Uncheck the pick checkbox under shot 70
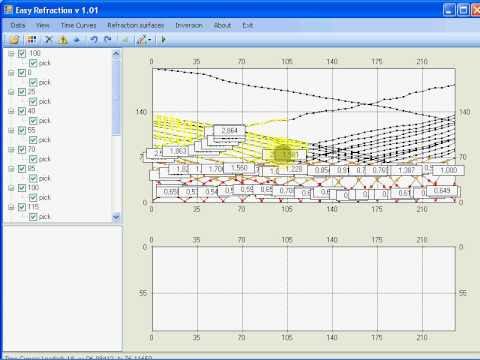Viewport: 480px width, 360px height. pos(33,159)
